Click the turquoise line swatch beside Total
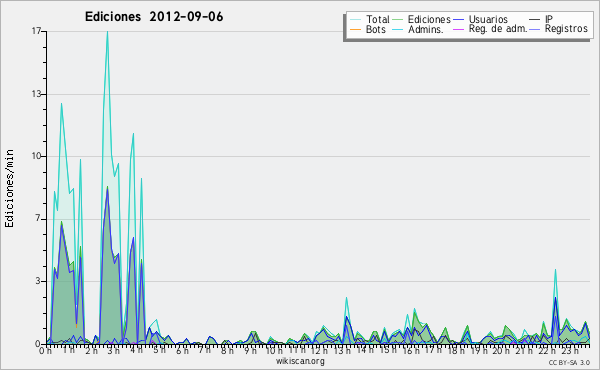Viewport: 600px width, 370px height. point(355,20)
